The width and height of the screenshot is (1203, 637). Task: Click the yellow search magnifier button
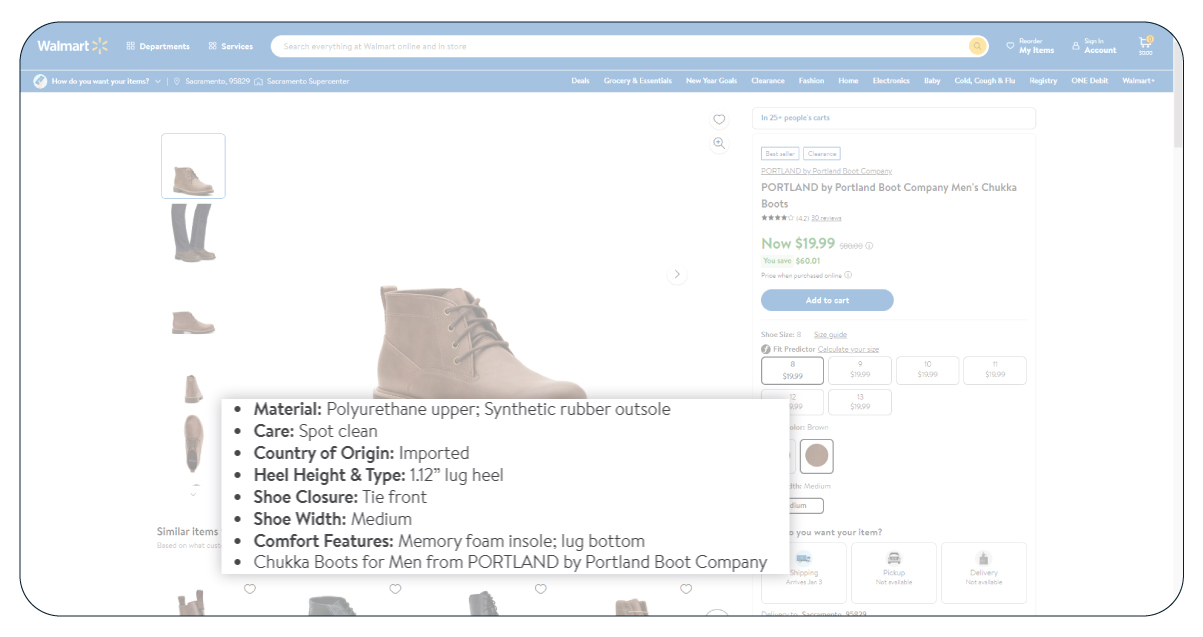coord(977,46)
